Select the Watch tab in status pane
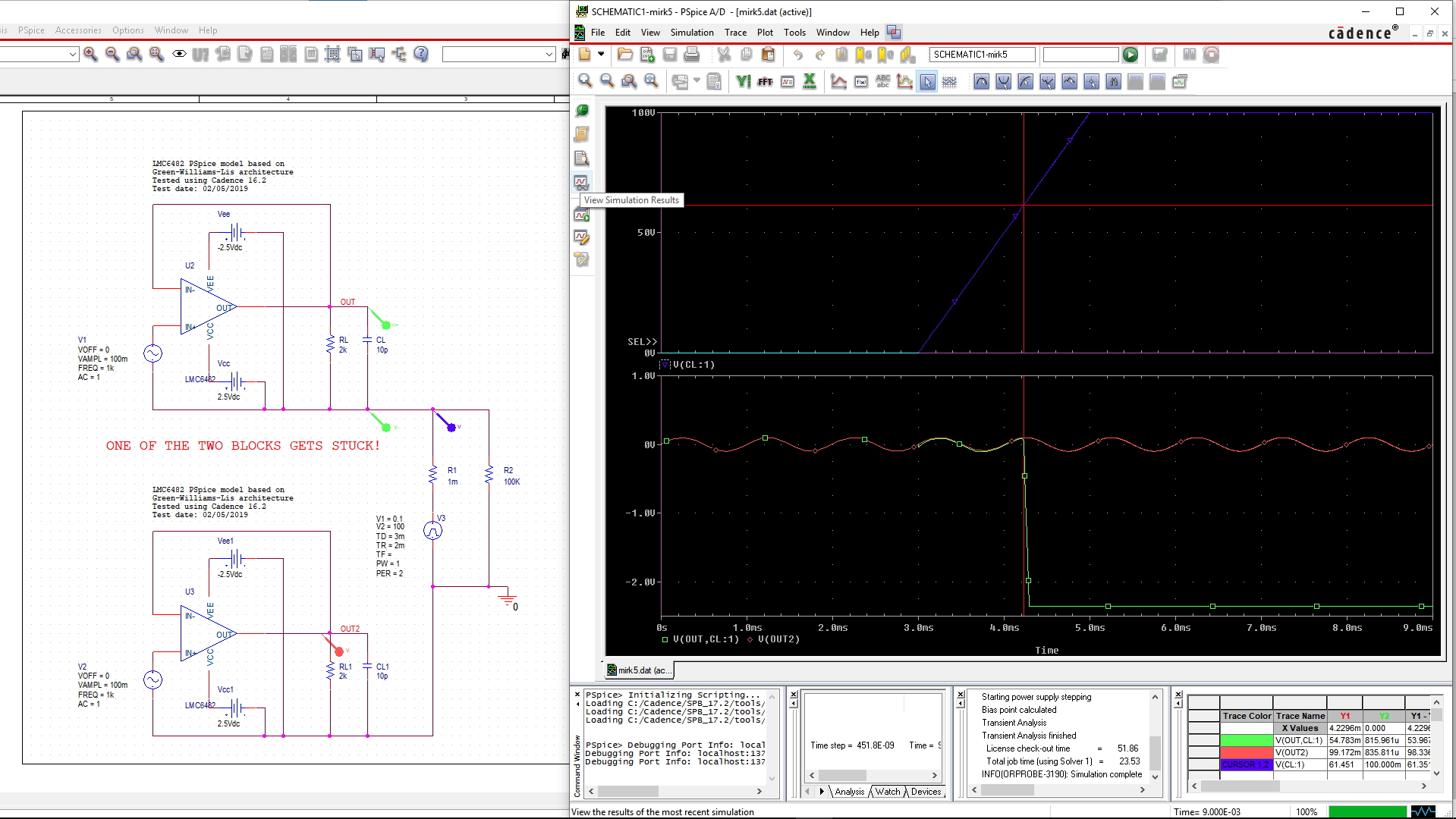The height and width of the screenshot is (819, 1456). coord(887,792)
